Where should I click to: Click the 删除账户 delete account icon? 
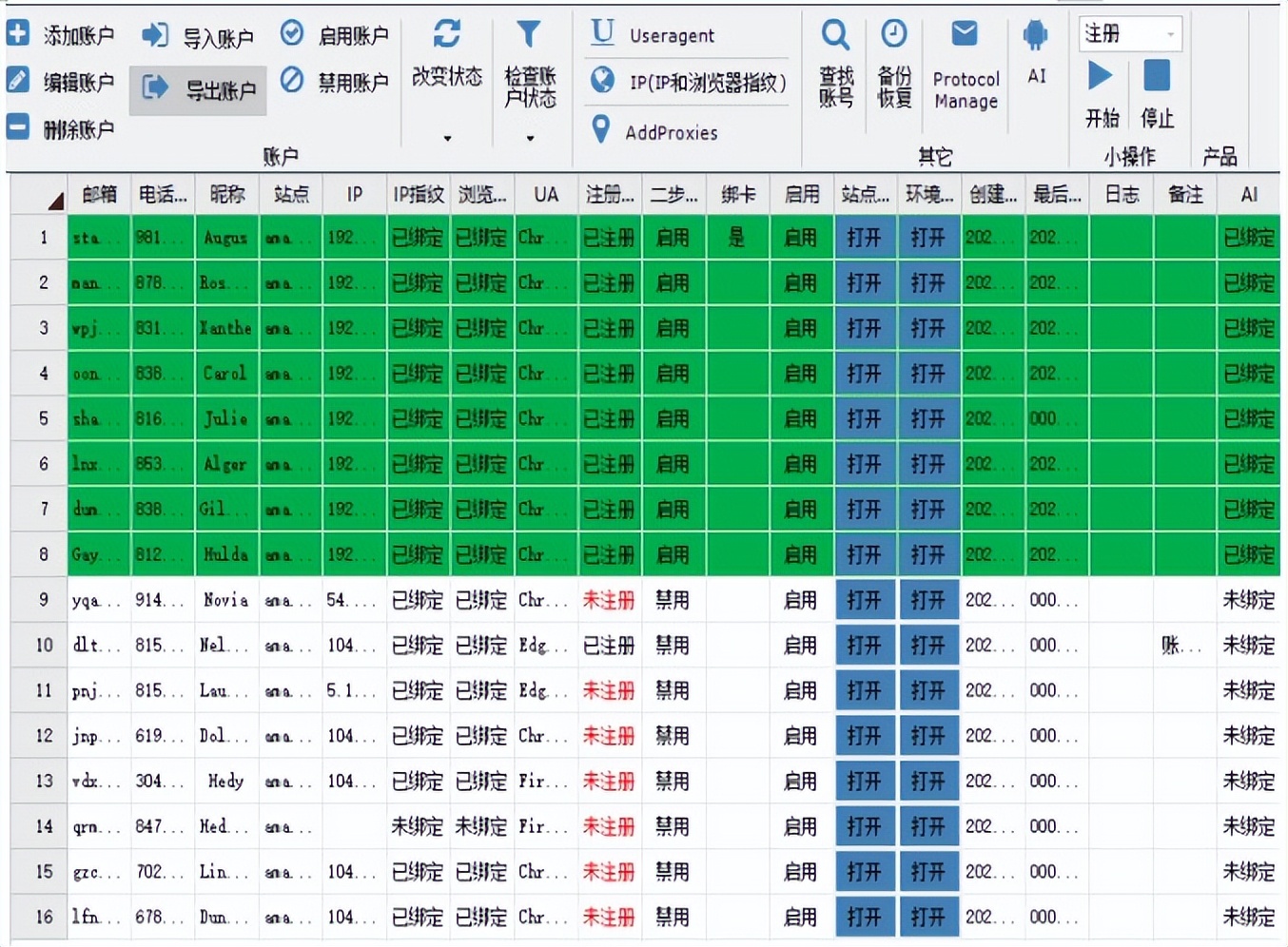coord(18,126)
